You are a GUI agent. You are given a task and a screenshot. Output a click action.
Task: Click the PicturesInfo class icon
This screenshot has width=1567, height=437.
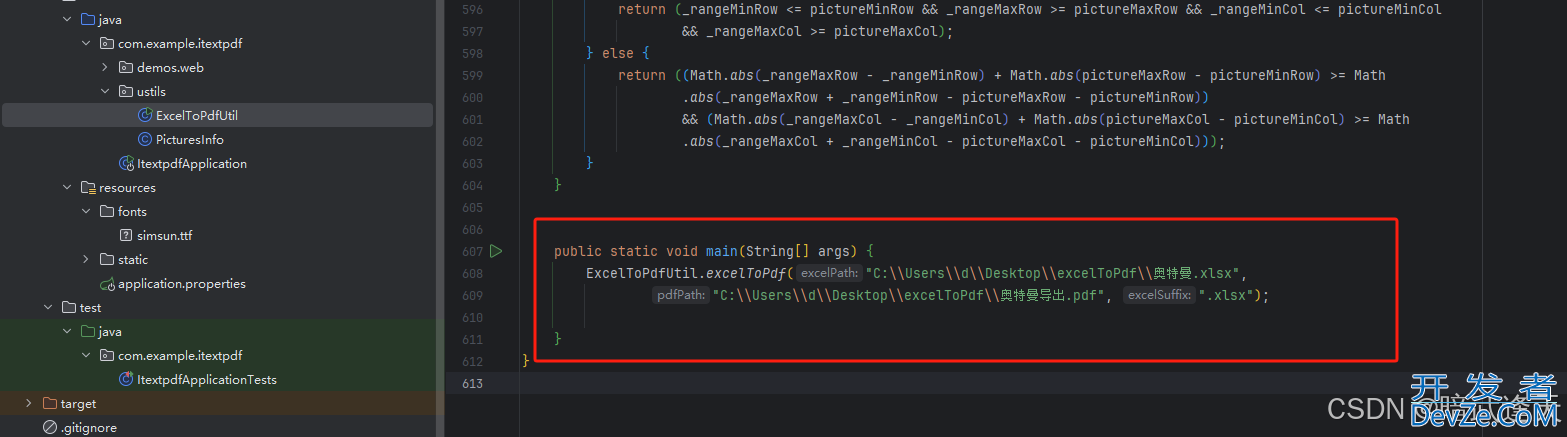(145, 139)
